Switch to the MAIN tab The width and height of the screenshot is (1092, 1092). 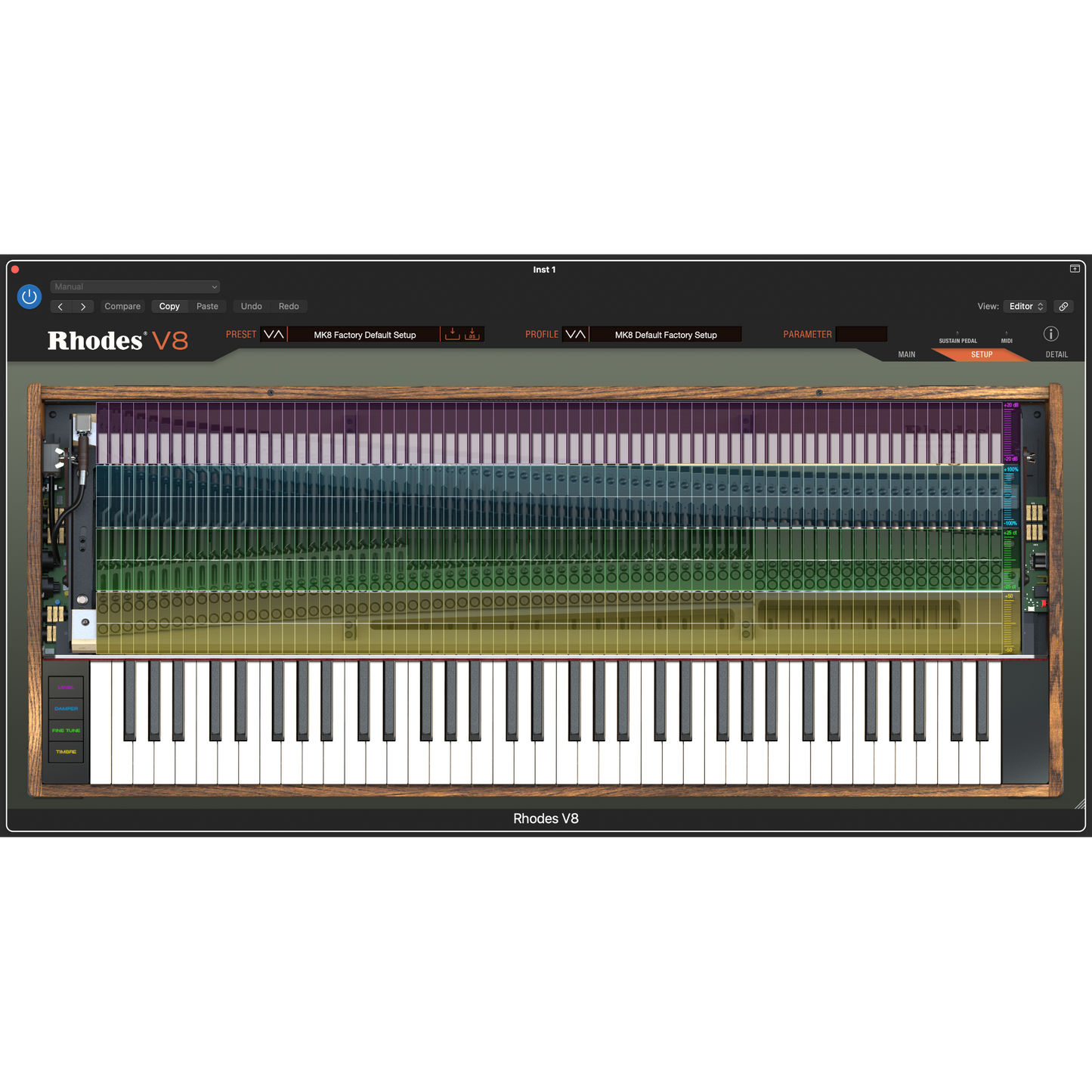(906, 354)
